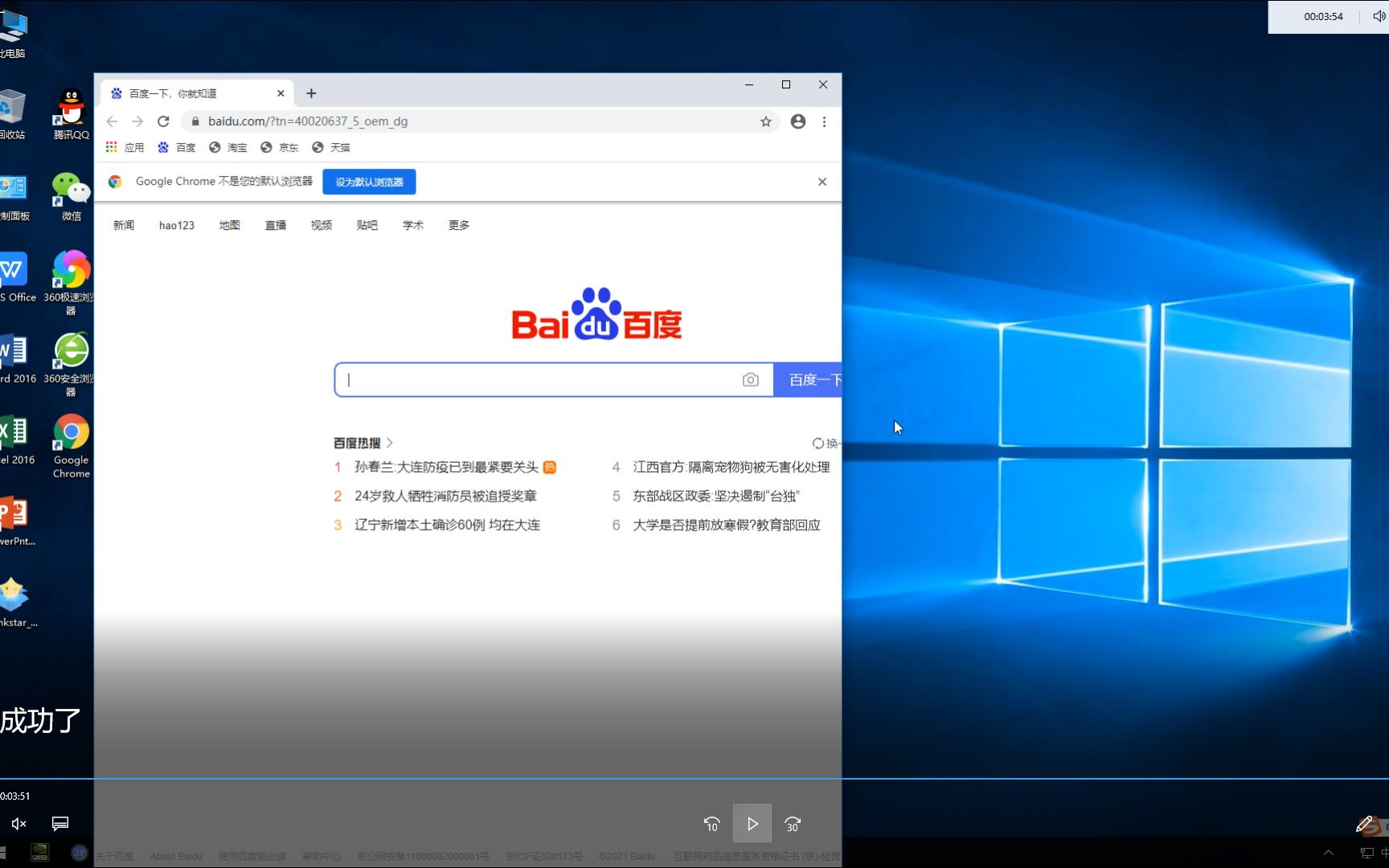Viewport: 1389px width, 868px height.
Task: Click the play button in video controls
Action: (x=752, y=824)
